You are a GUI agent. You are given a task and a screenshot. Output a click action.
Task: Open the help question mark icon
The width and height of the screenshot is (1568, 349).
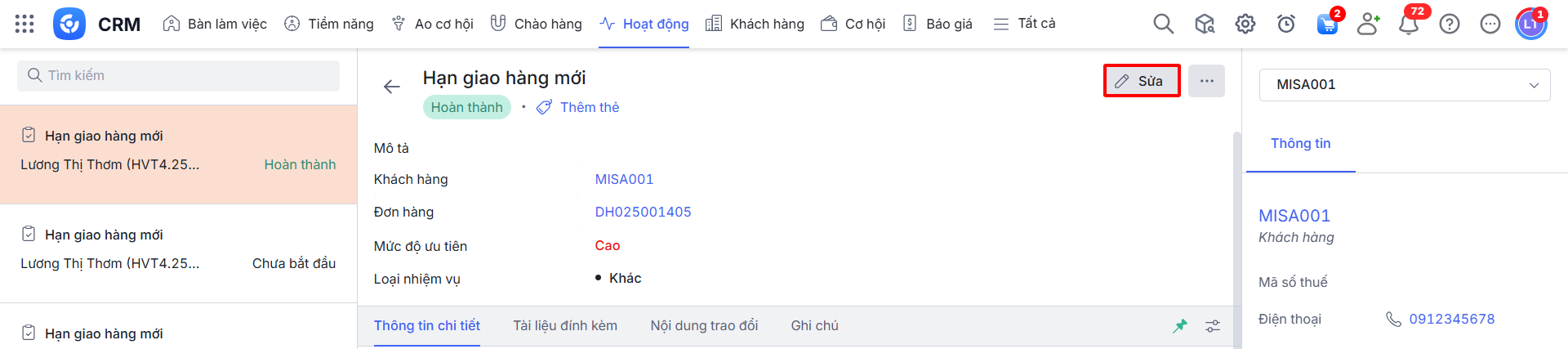coord(1450,24)
